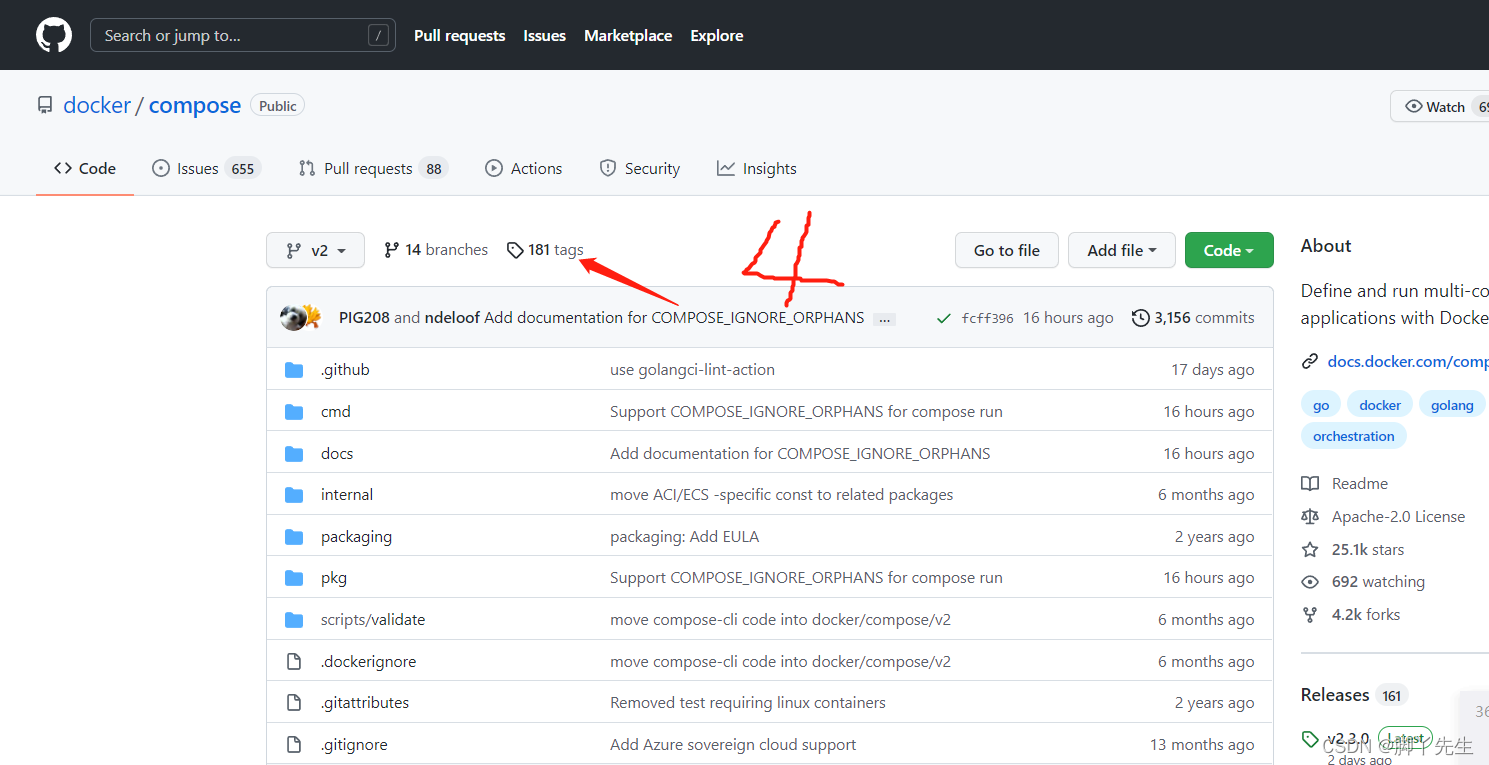
Task: Open the .gitignore file
Action: tap(354, 745)
